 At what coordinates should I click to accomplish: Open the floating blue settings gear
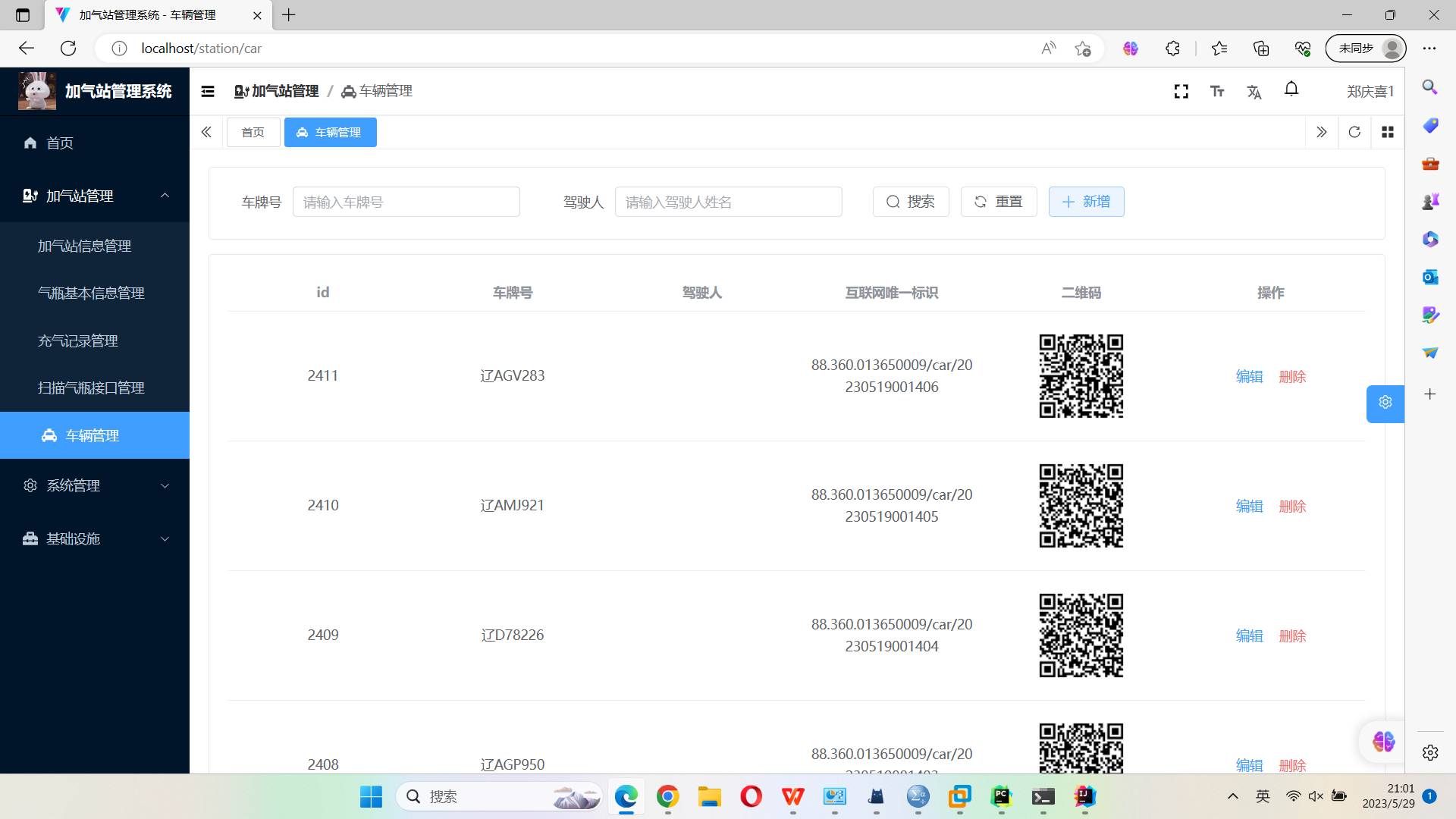[1385, 403]
